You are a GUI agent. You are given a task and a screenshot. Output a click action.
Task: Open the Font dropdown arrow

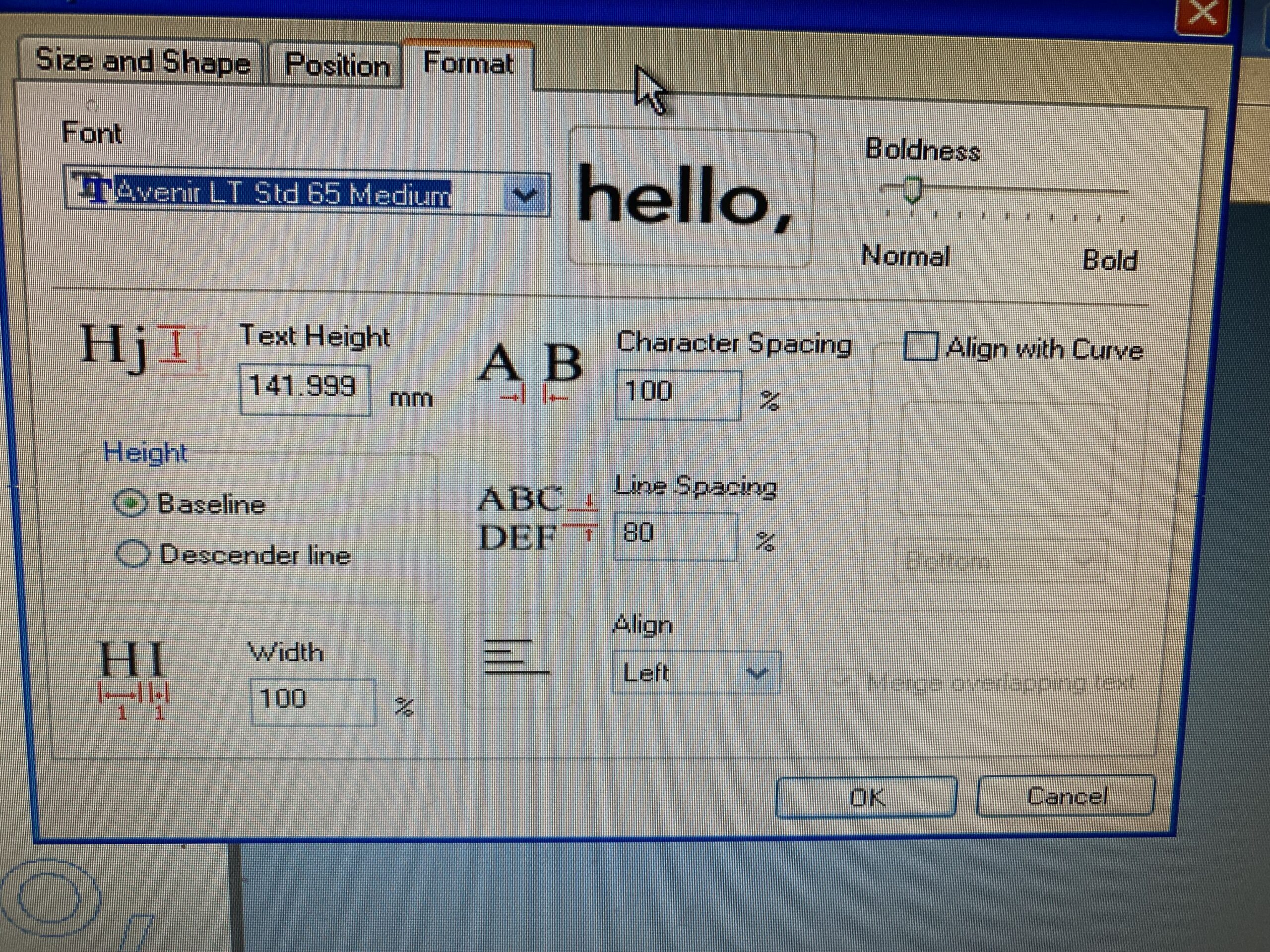pos(526,195)
